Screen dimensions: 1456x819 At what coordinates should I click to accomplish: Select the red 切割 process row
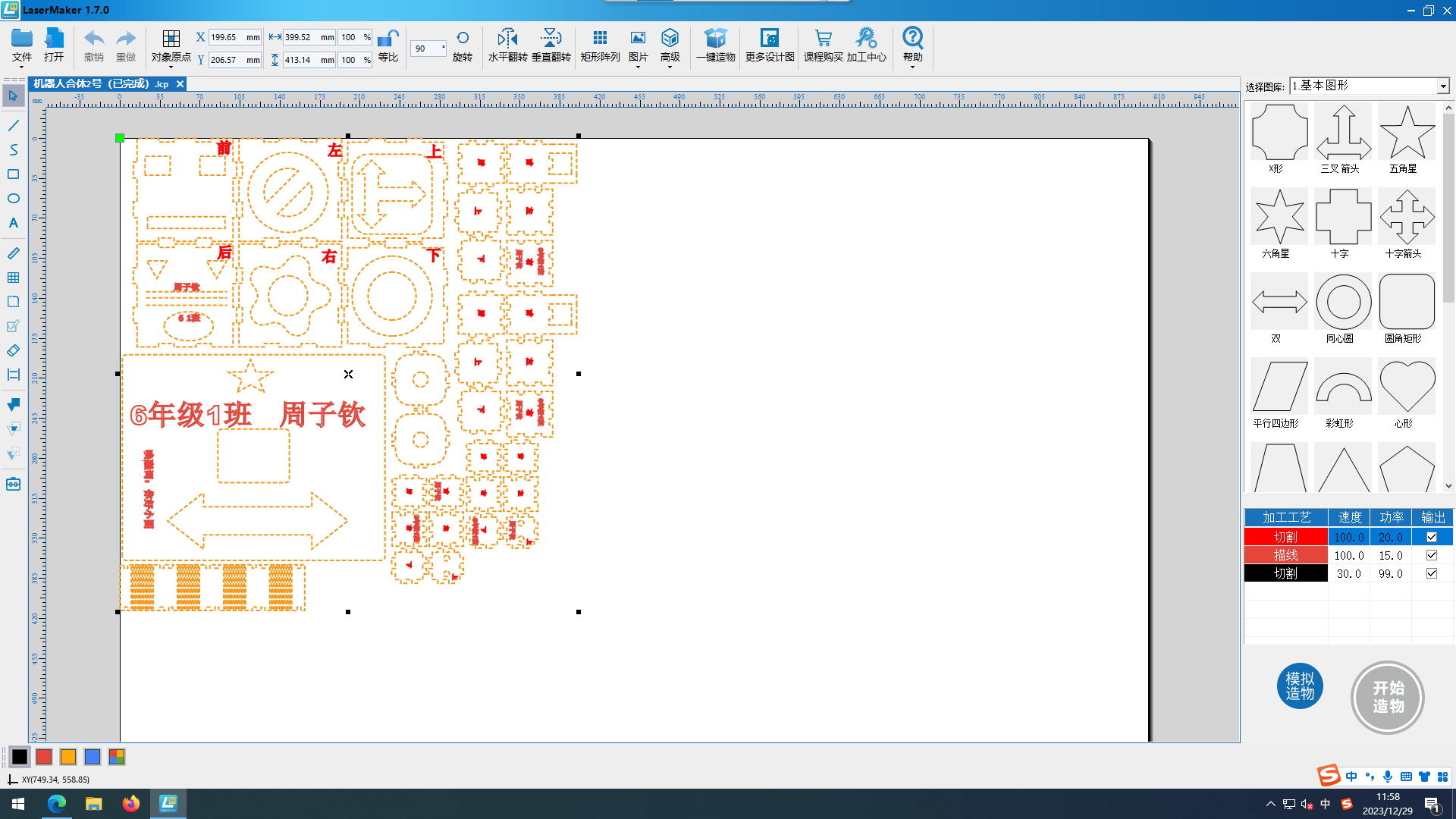pos(1348,537)
